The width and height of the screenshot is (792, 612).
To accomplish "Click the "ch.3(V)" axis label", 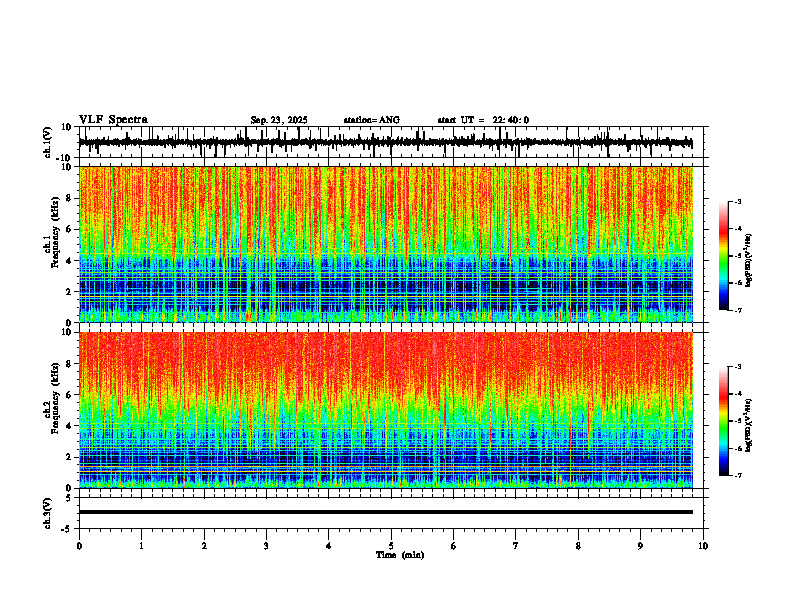I will [48, 514].
